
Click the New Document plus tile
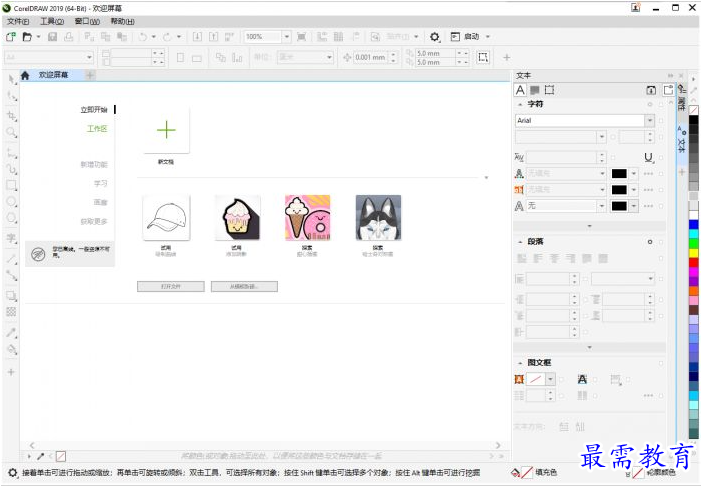coord(166,130)
